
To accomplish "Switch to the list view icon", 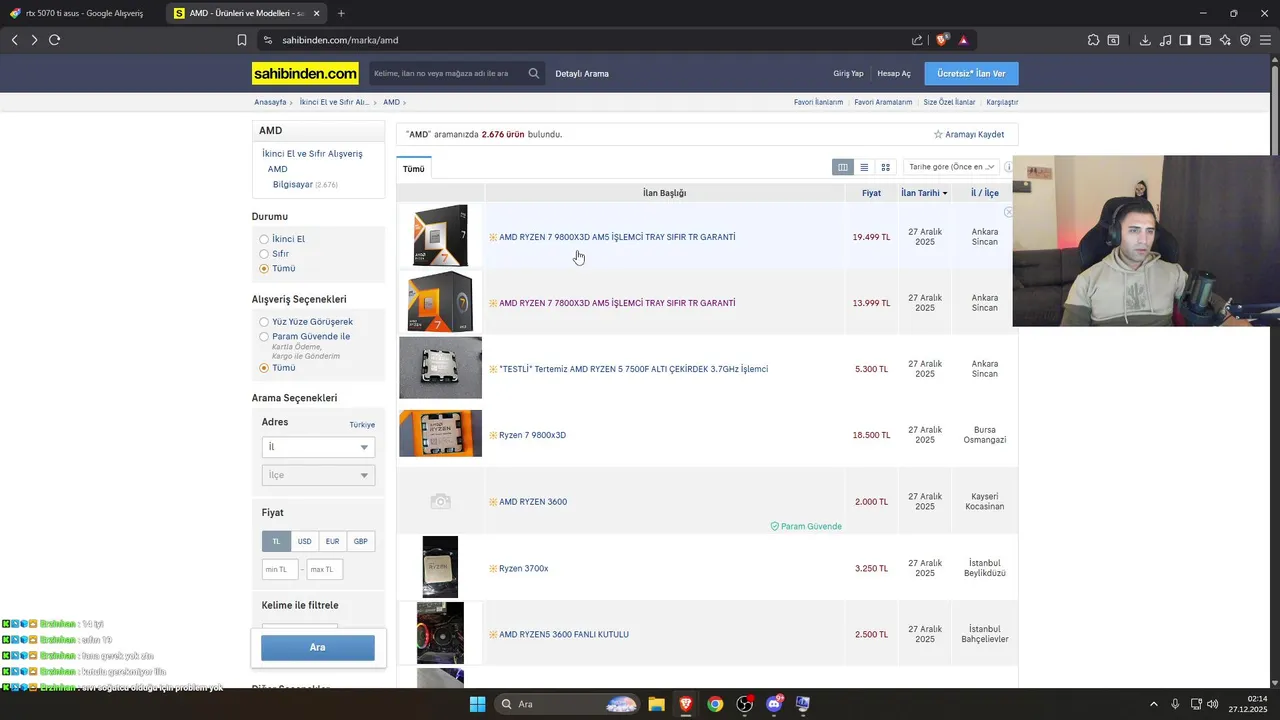I will 864,167.
